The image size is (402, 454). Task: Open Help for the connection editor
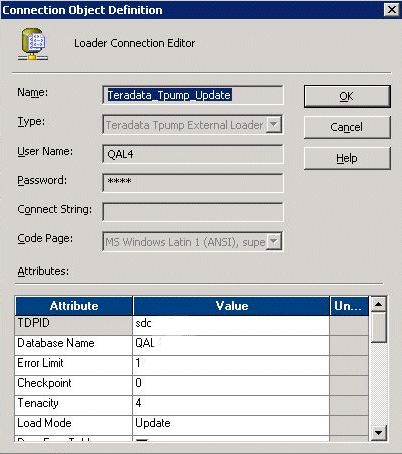(347, 158)
